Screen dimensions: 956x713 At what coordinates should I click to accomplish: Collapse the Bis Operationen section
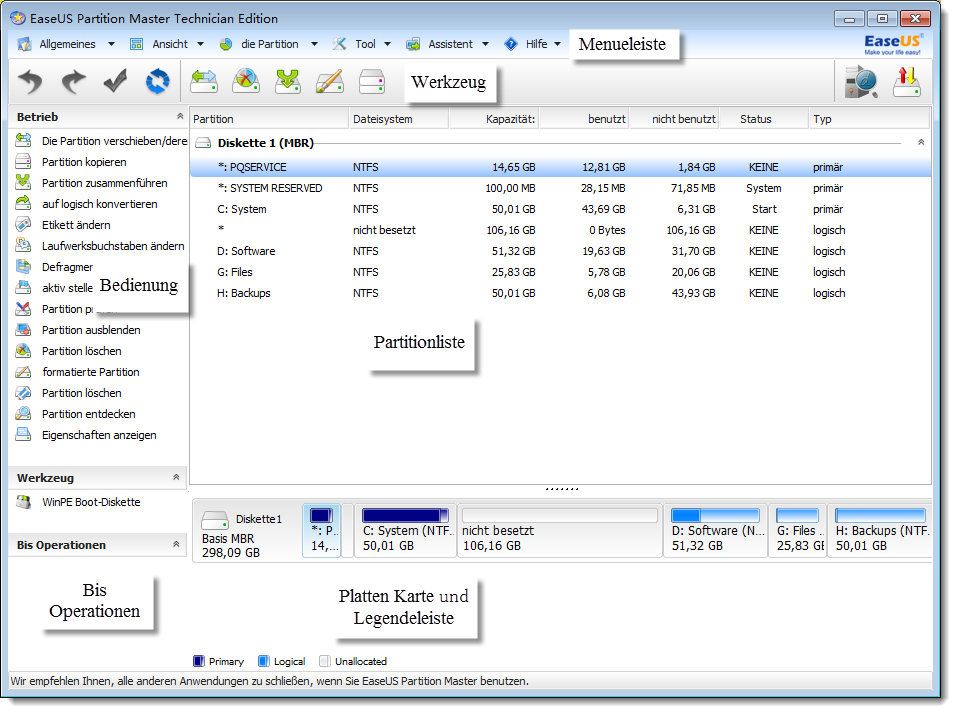click(x=177, y=545)
